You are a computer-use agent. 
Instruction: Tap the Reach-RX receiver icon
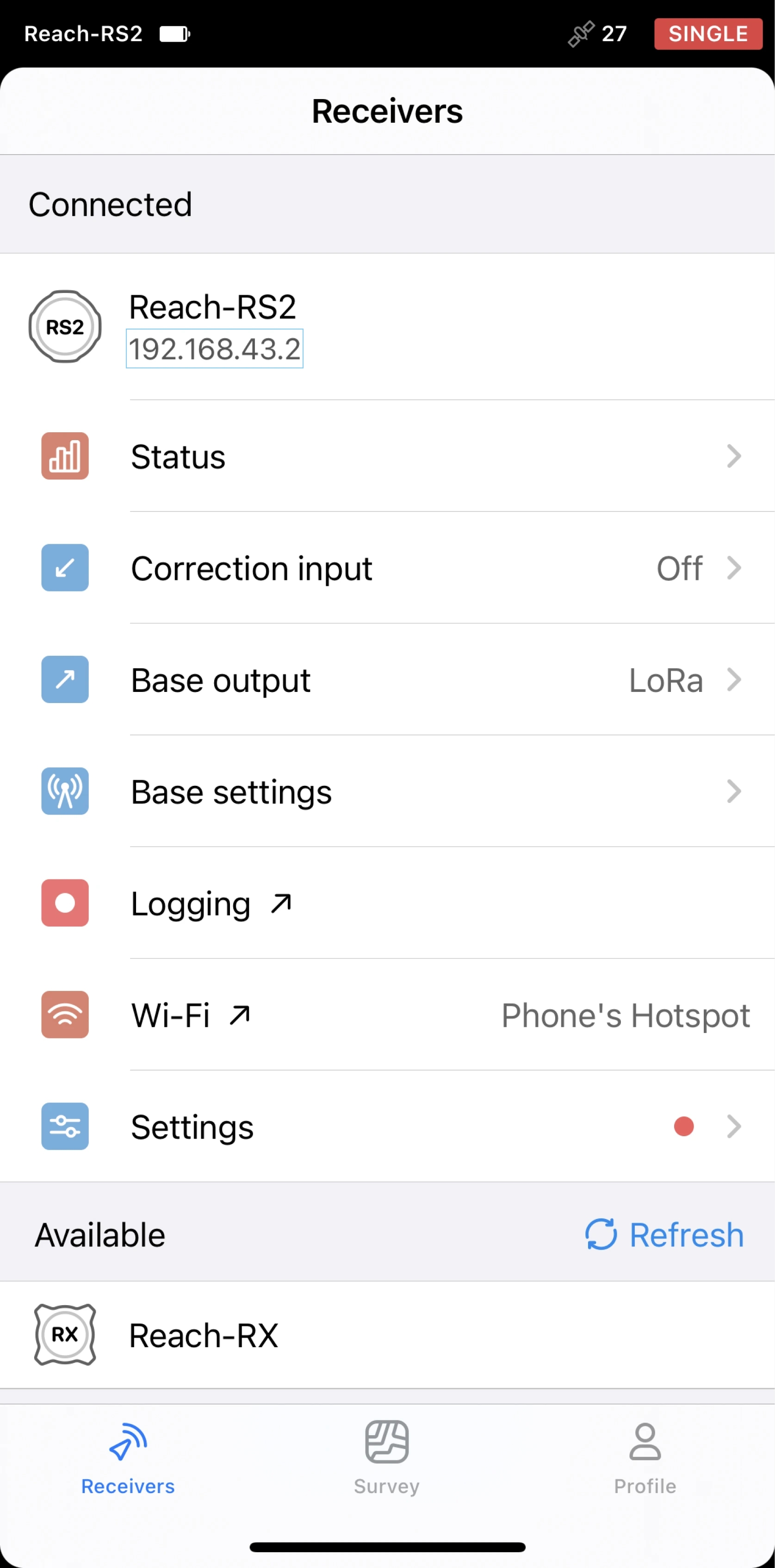tap(65, 1335)
